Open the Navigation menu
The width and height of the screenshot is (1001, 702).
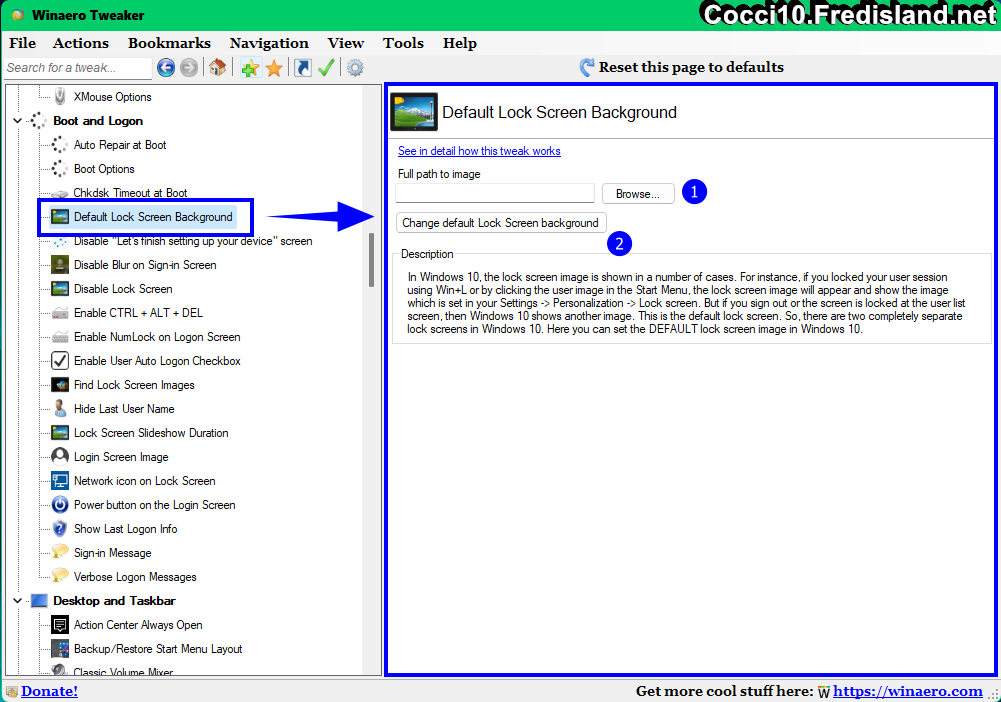coord(269,43)
